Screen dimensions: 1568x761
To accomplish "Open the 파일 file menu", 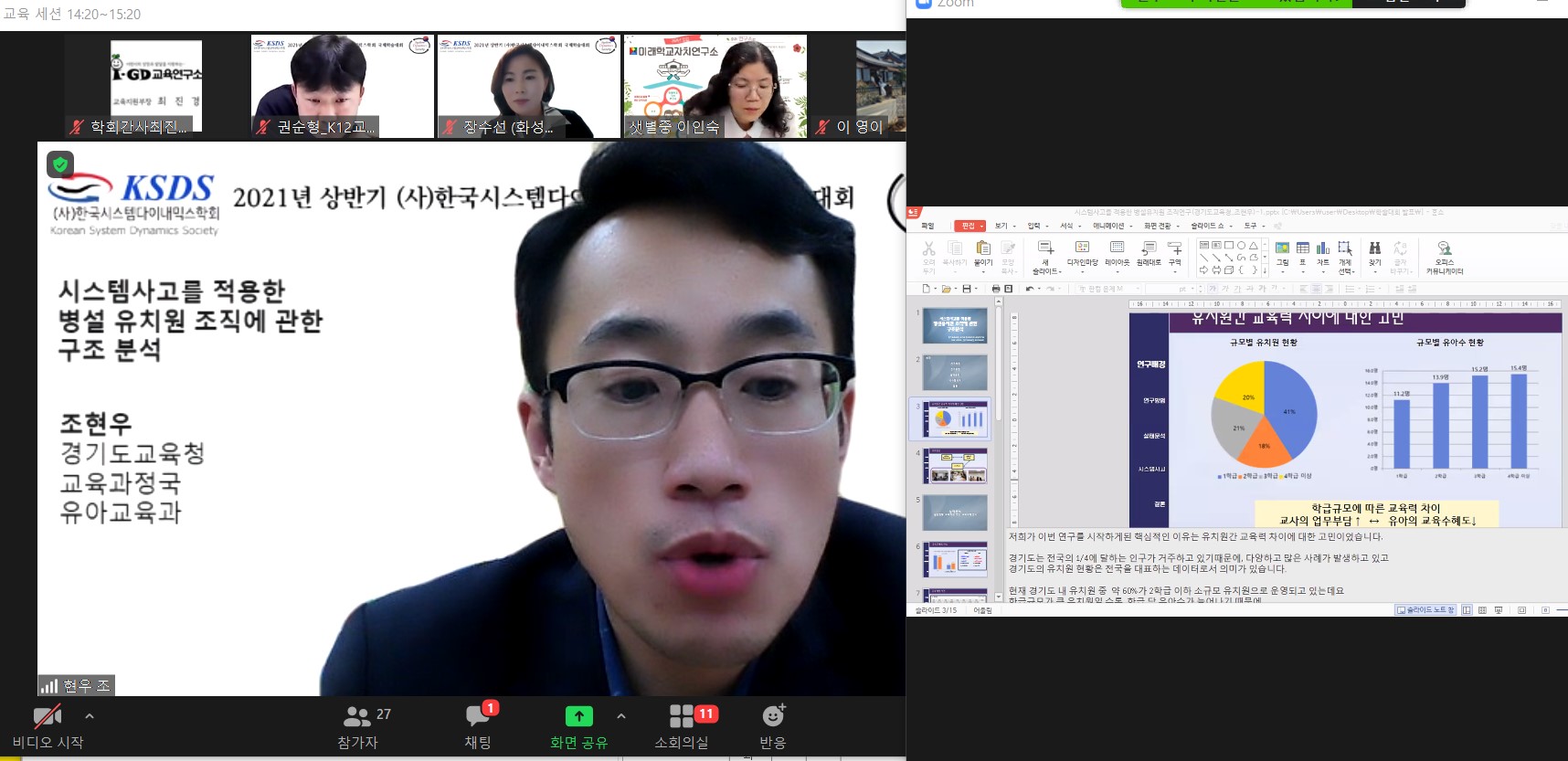I will (927, 226).
